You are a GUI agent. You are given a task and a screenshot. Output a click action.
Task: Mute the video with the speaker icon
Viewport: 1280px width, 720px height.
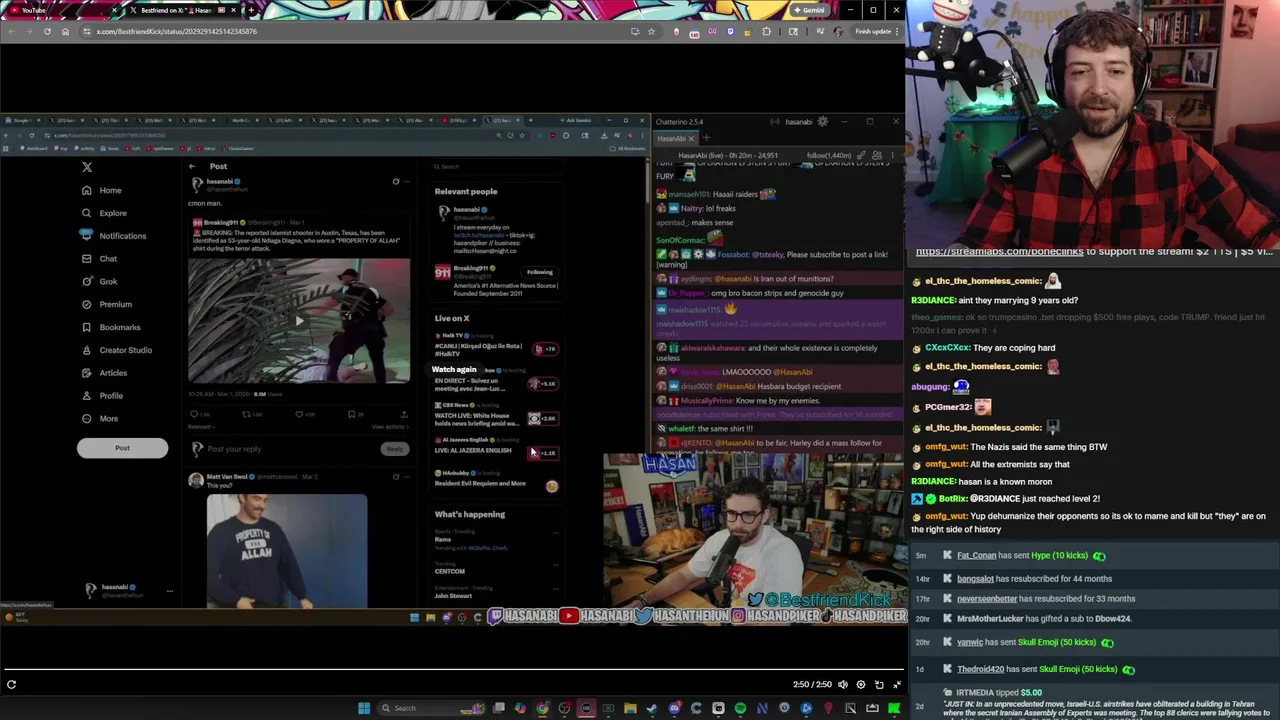pyautogui.click(x=842, y=685)
